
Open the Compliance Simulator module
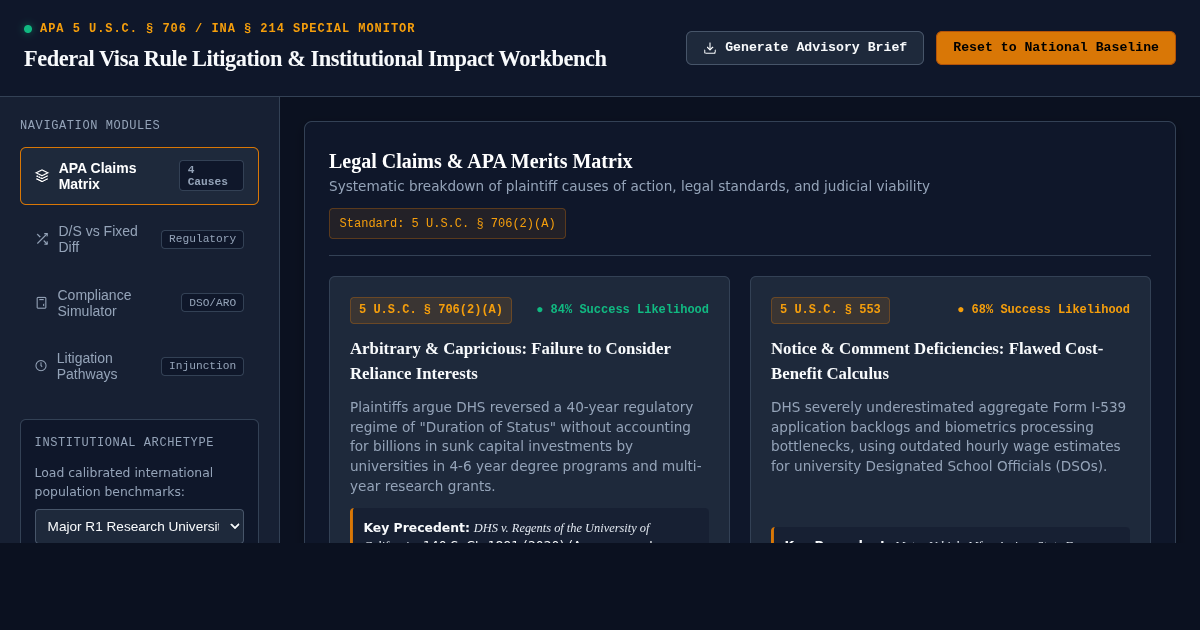[x=139, y=303]
